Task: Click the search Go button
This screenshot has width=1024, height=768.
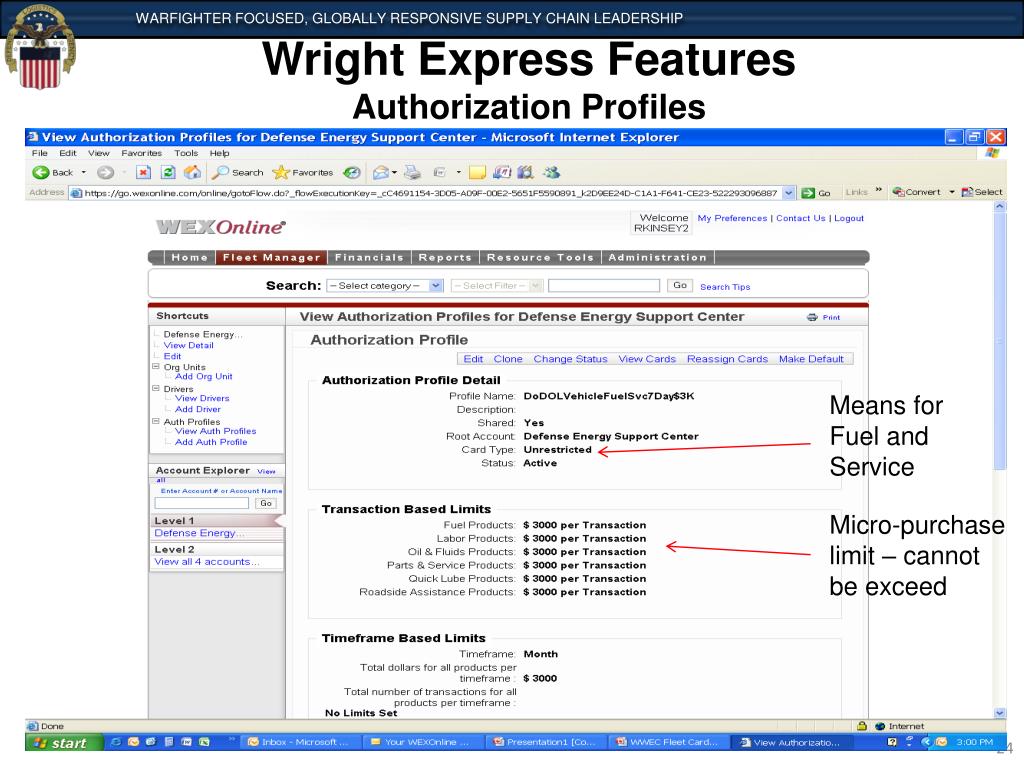Action: point(680,285)
